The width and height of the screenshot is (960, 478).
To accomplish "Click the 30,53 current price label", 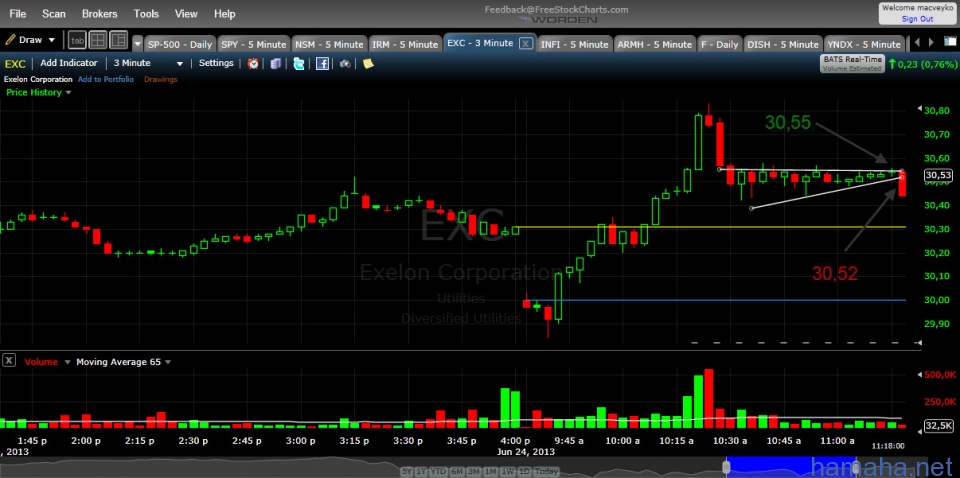I will click(938, 176).
